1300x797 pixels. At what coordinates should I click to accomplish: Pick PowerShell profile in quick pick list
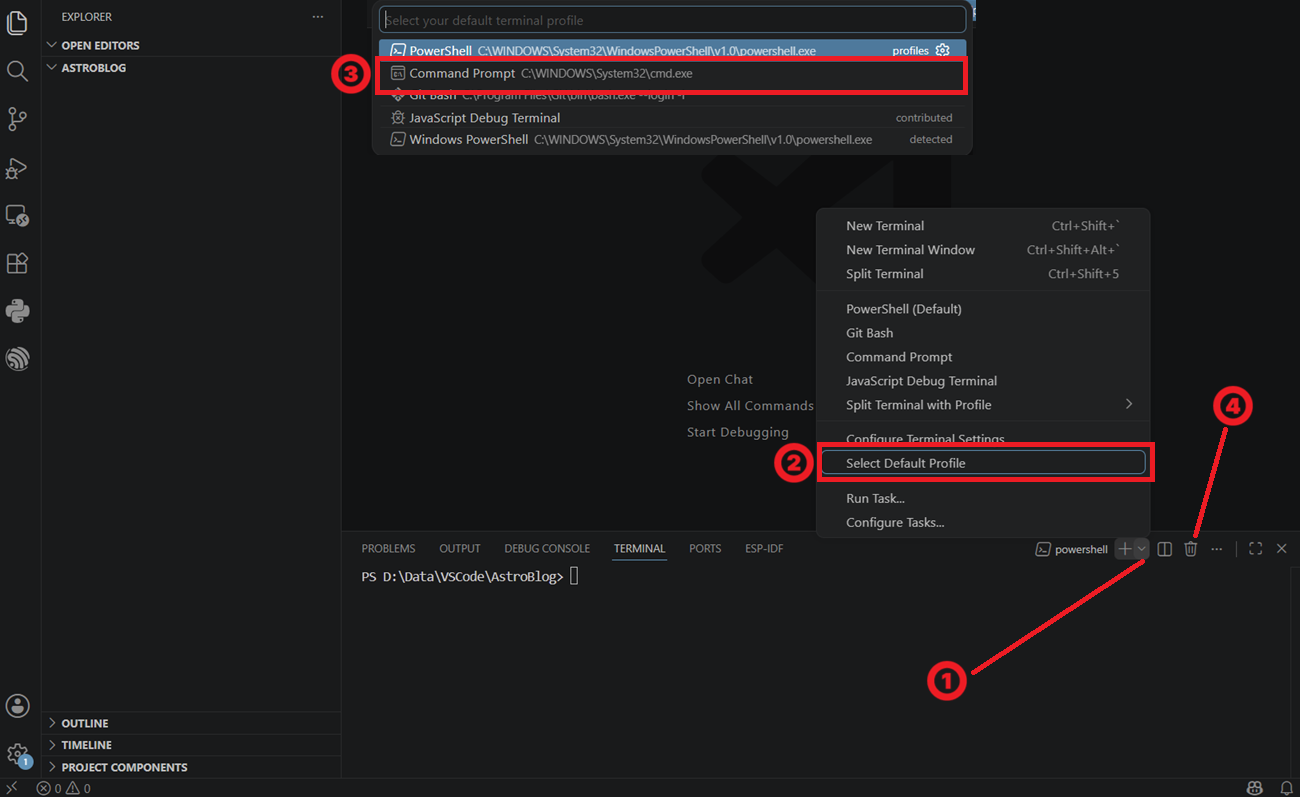click(x=672, y=50)
